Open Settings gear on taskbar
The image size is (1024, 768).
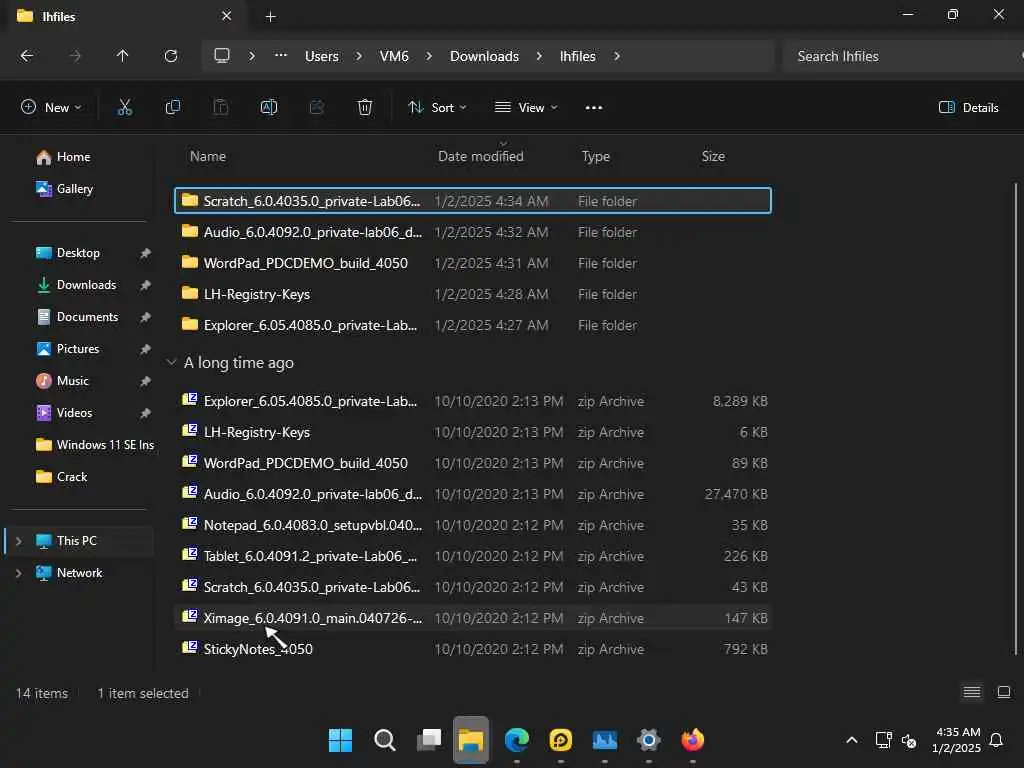coord(648,740)
